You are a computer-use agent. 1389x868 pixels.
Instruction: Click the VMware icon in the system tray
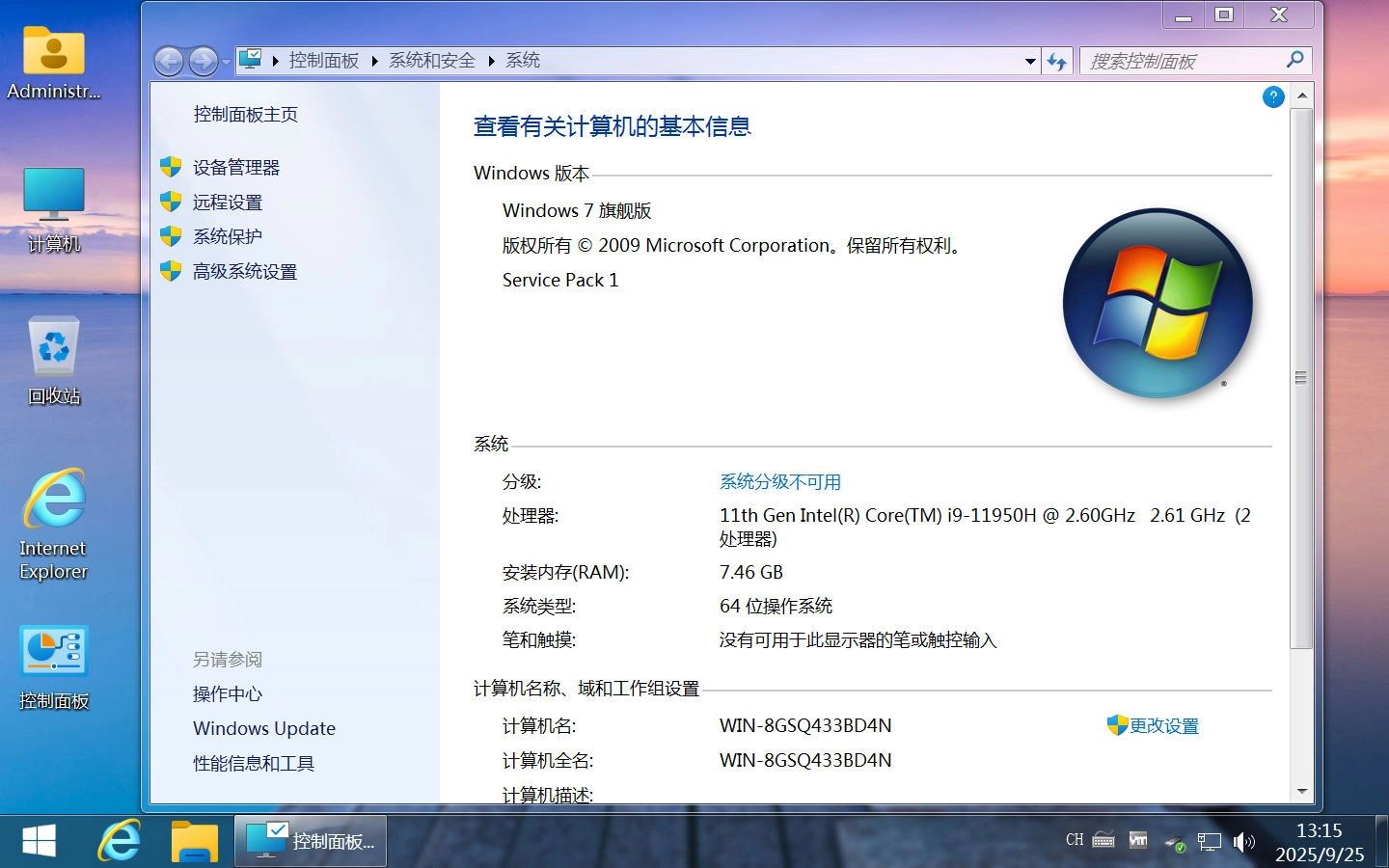coord(1138,841)
